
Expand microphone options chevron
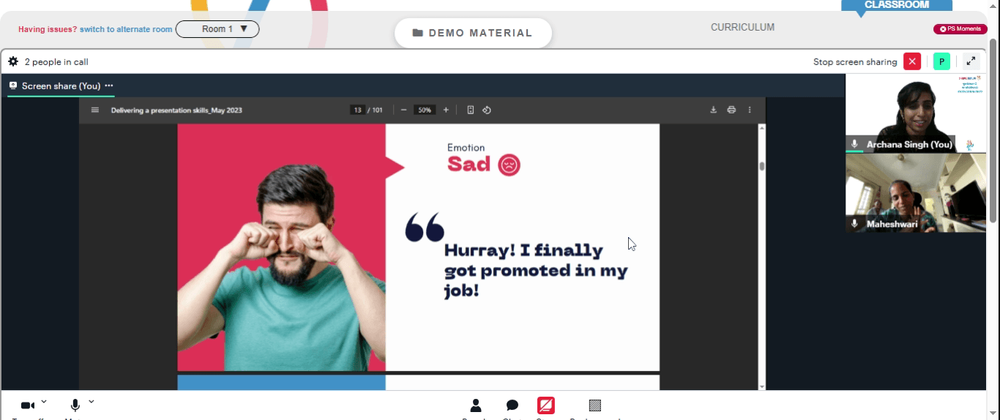(x=91, y=402)
